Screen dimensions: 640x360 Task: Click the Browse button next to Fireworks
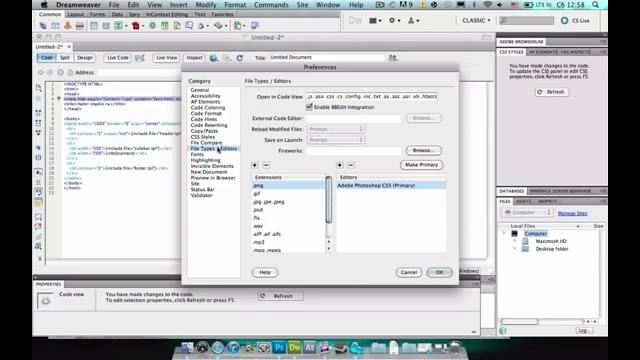(423, 151)
